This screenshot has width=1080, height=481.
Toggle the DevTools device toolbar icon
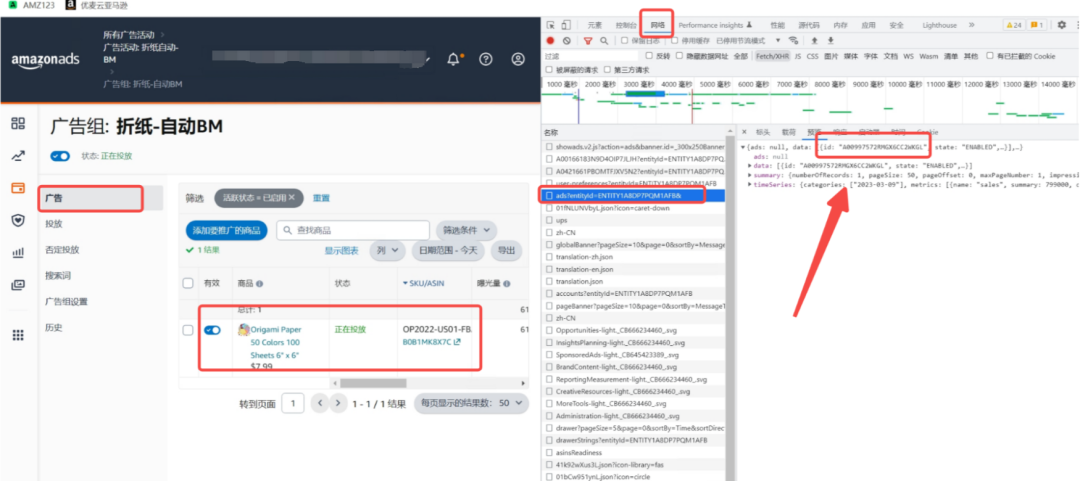click(565, 25)
